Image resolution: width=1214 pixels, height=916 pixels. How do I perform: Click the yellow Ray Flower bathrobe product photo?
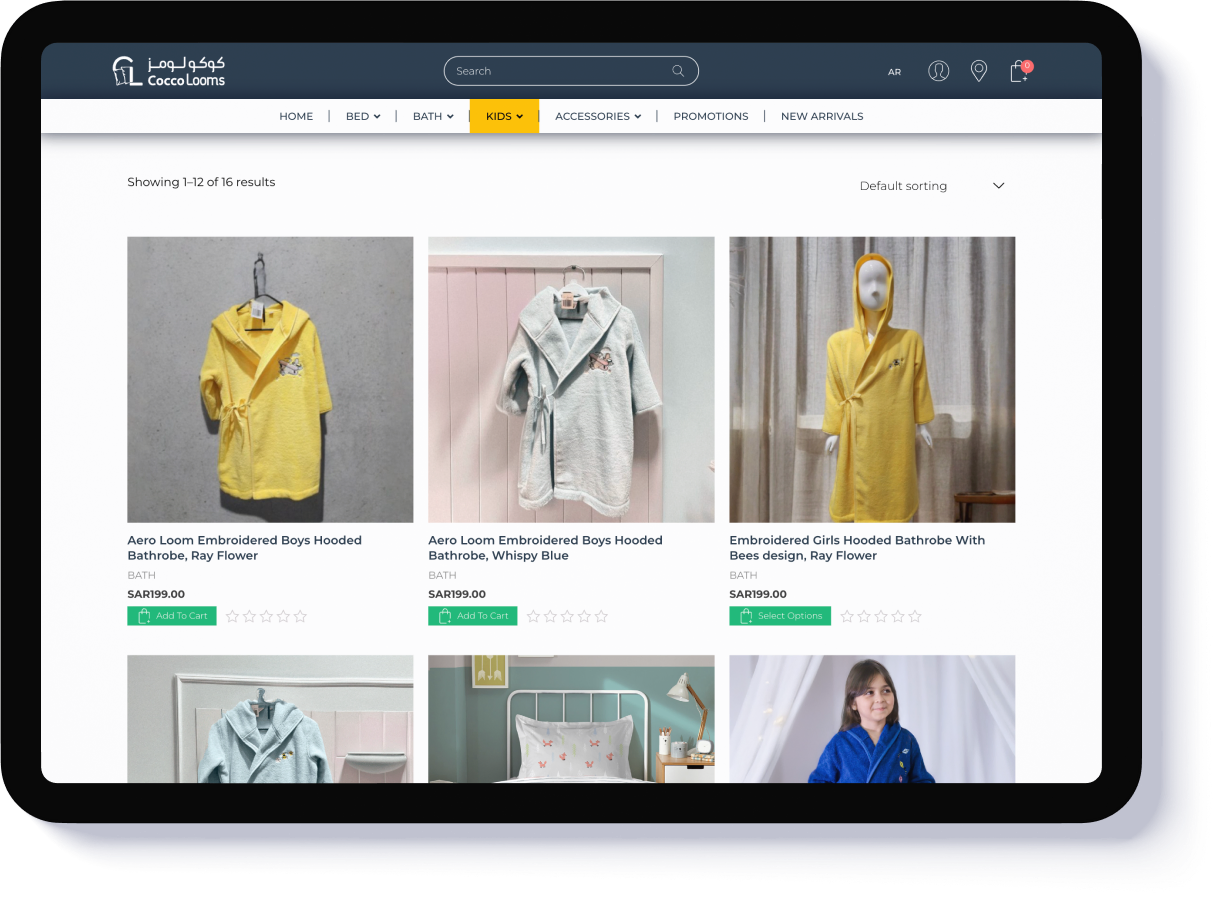tap(269, 379)
